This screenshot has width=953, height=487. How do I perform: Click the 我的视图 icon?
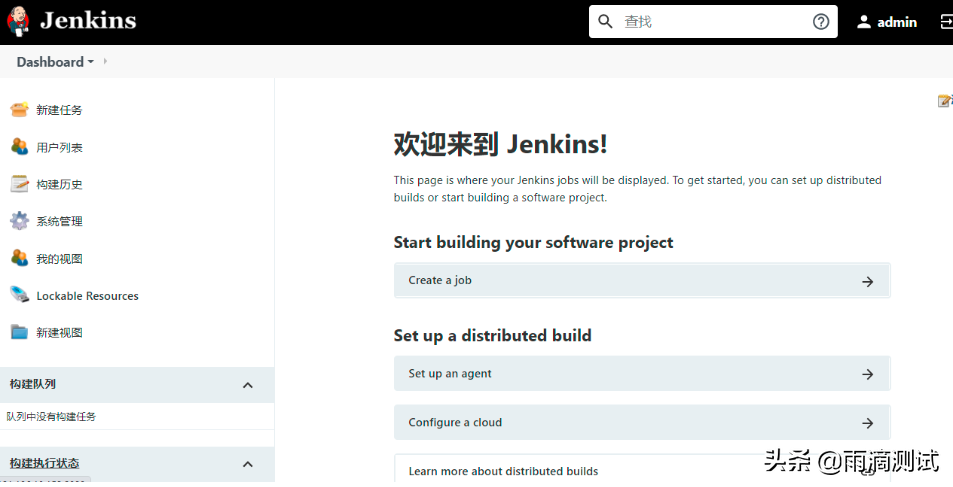(x=19, y=258)
